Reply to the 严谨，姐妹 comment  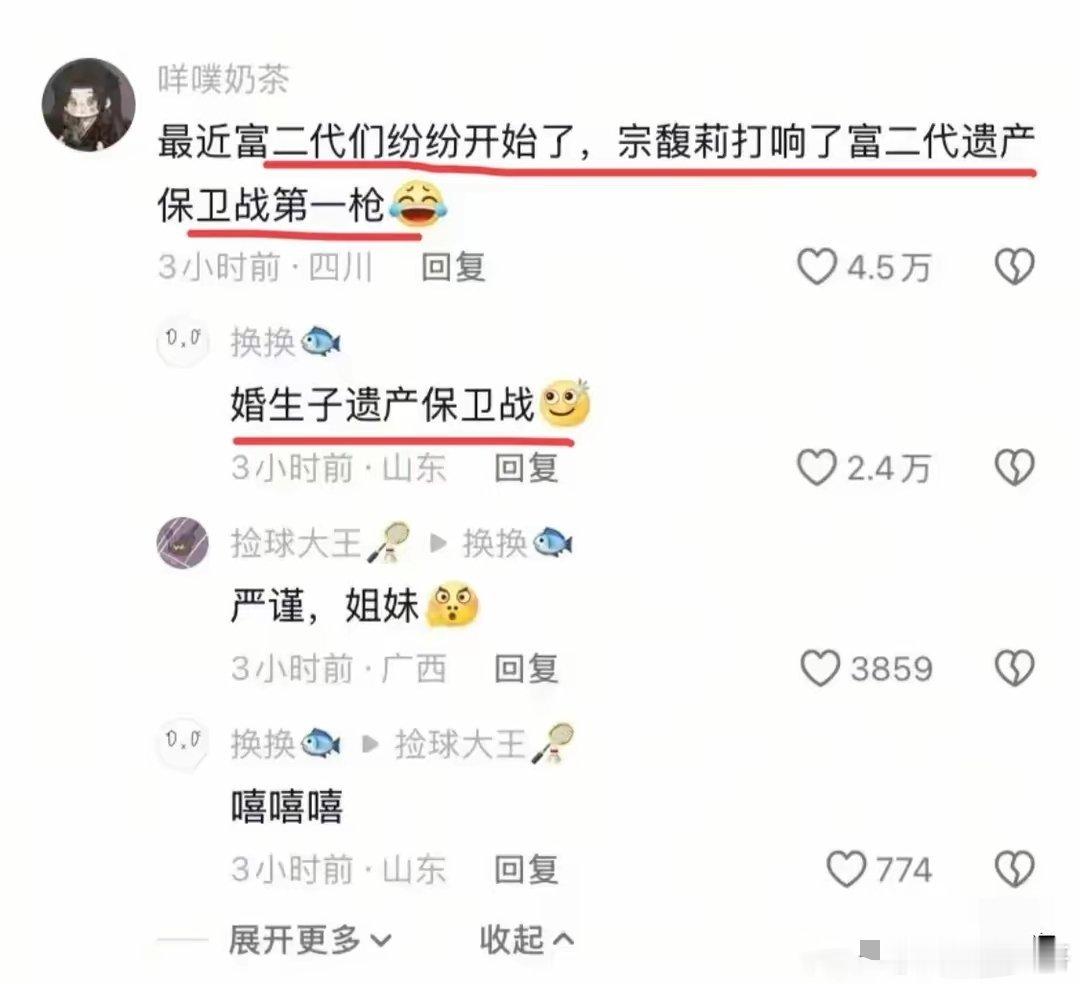pos(527,669)
